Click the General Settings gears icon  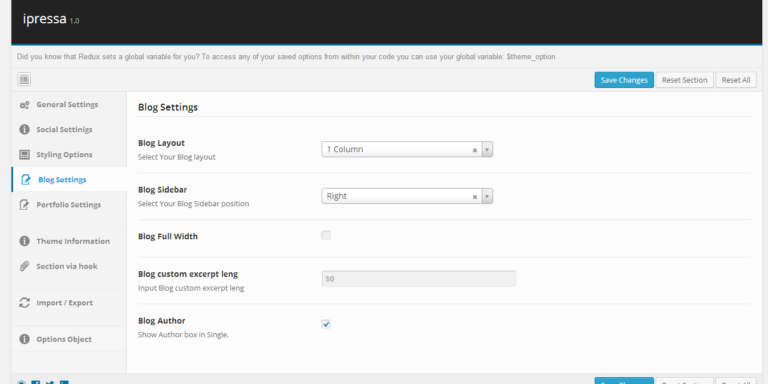(24, 105)
